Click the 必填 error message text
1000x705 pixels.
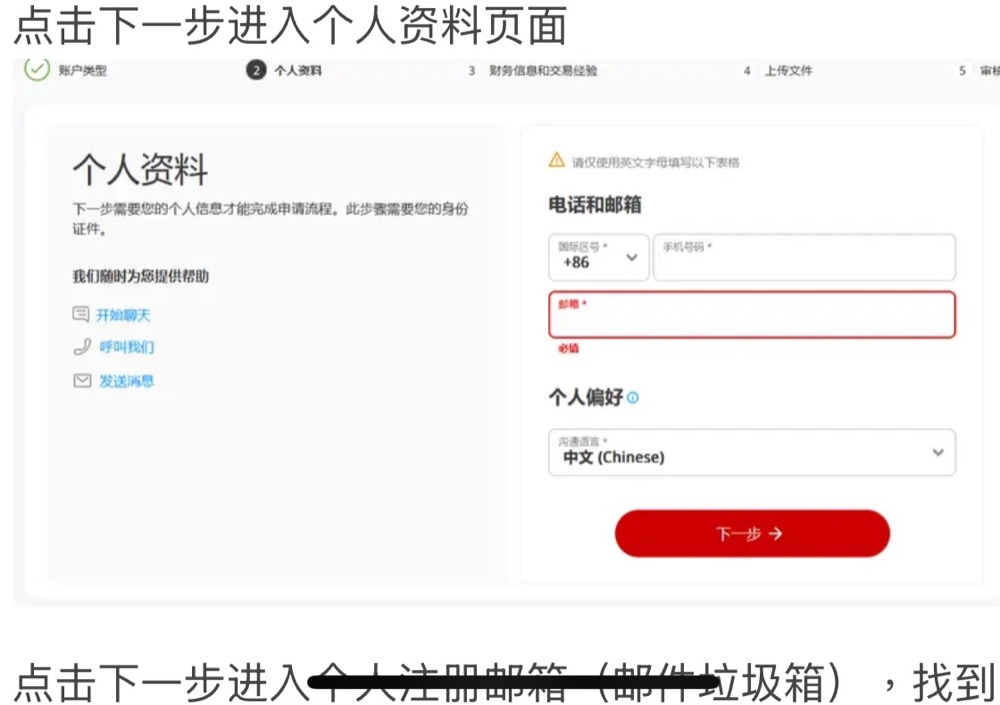pyautogui.click(x=568, y=348)
